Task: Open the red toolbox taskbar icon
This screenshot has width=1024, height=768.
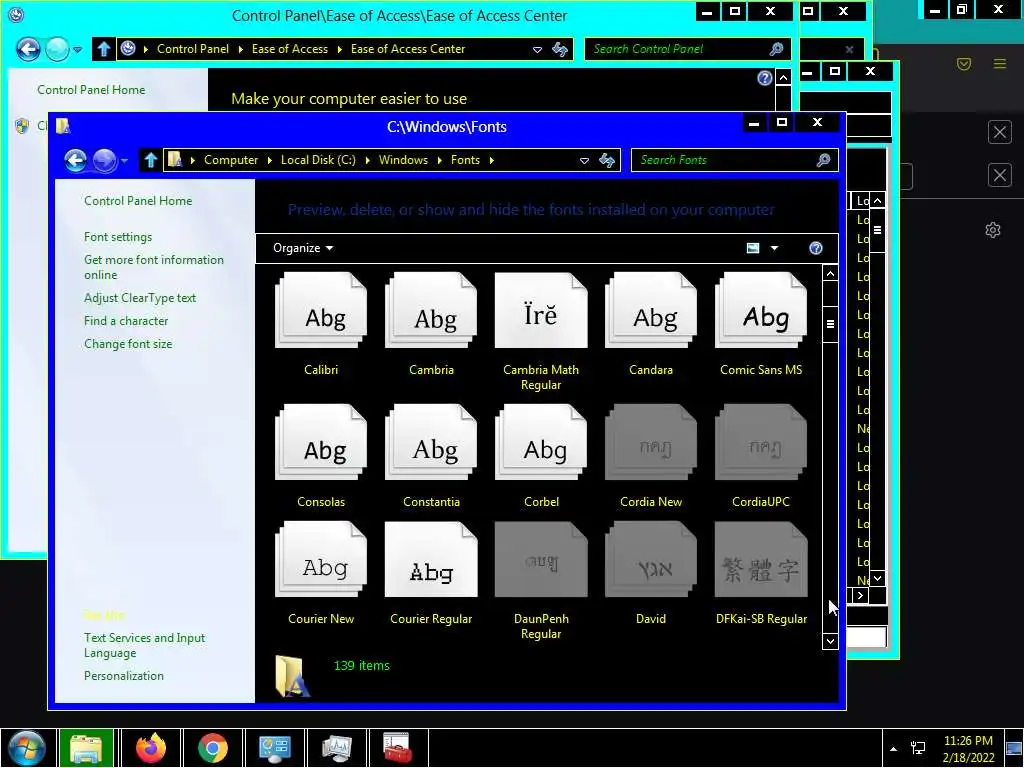Action: pos(397,748)
